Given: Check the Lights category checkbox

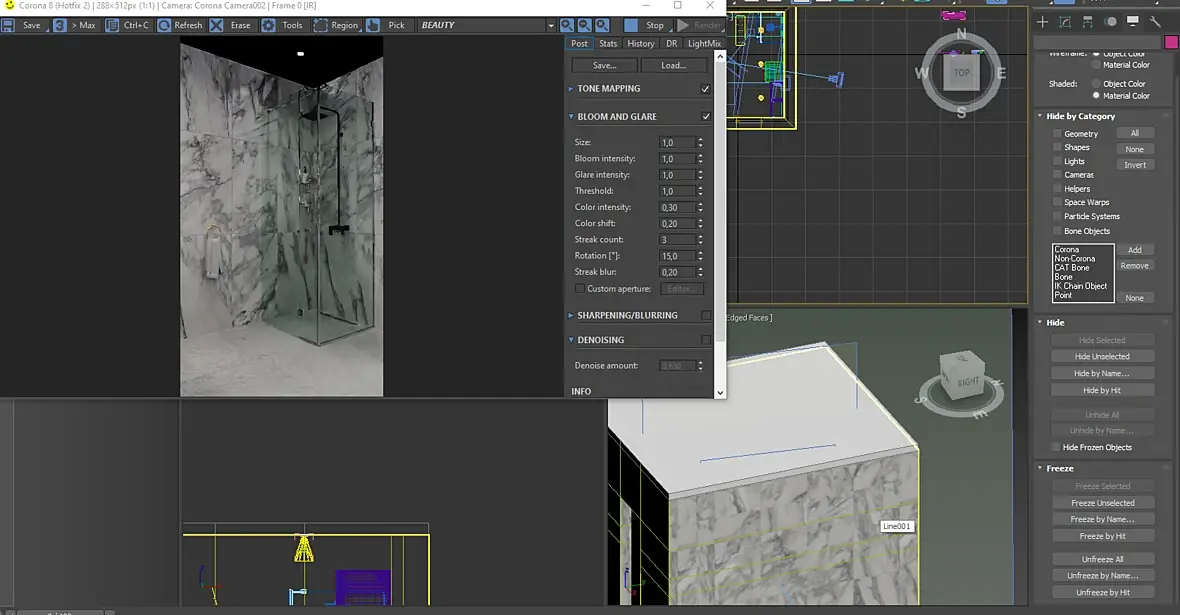Looking at the screenshot, I should (x=1057, y=161).
